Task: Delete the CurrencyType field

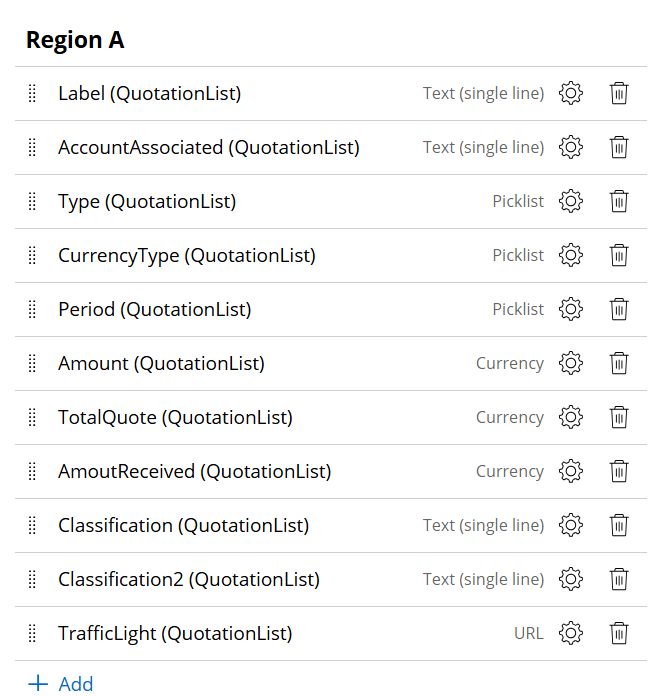Action: [x=619, y=255]
